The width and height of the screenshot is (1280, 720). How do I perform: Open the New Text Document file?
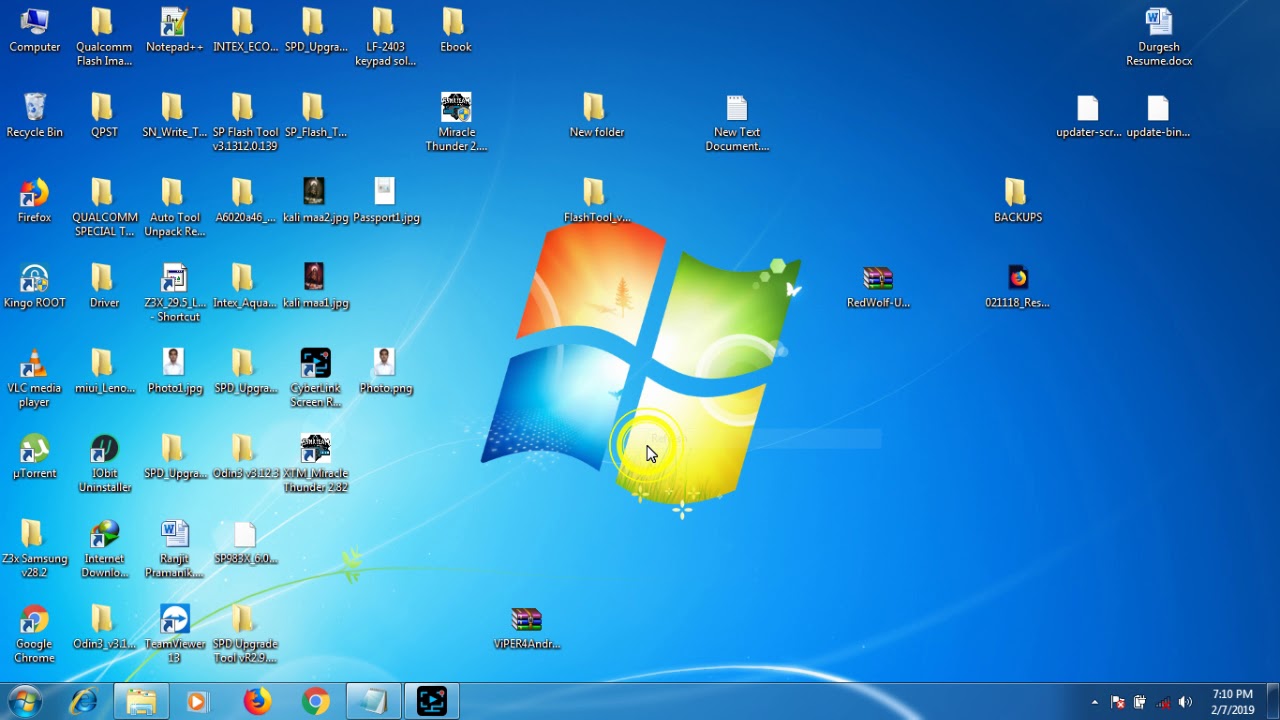coord(737,122)
